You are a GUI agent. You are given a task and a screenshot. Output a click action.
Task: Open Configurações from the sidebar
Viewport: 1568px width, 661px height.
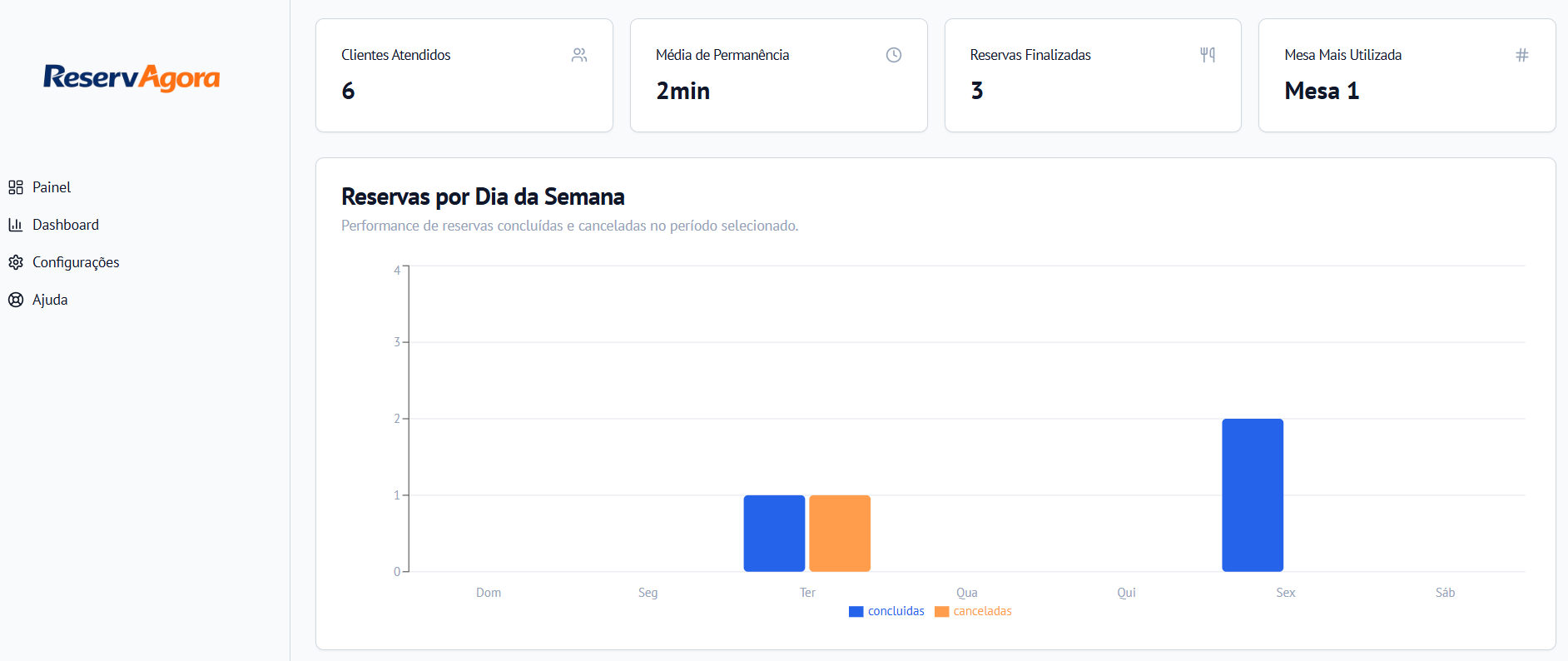pyautogui.click(x=76, y=262)
